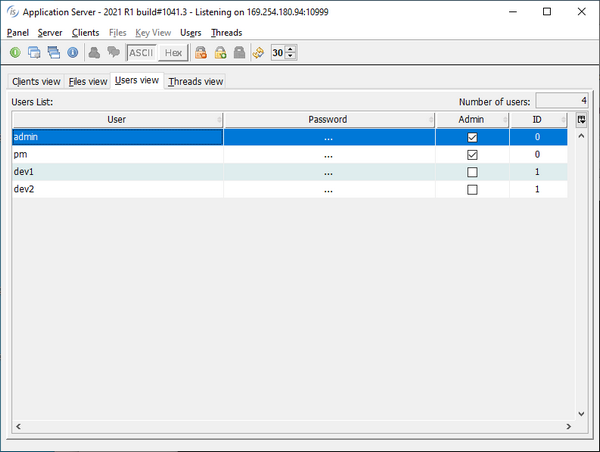Sort the list by User column header
The height and width of the screenshot is (452, 600).
117,120
